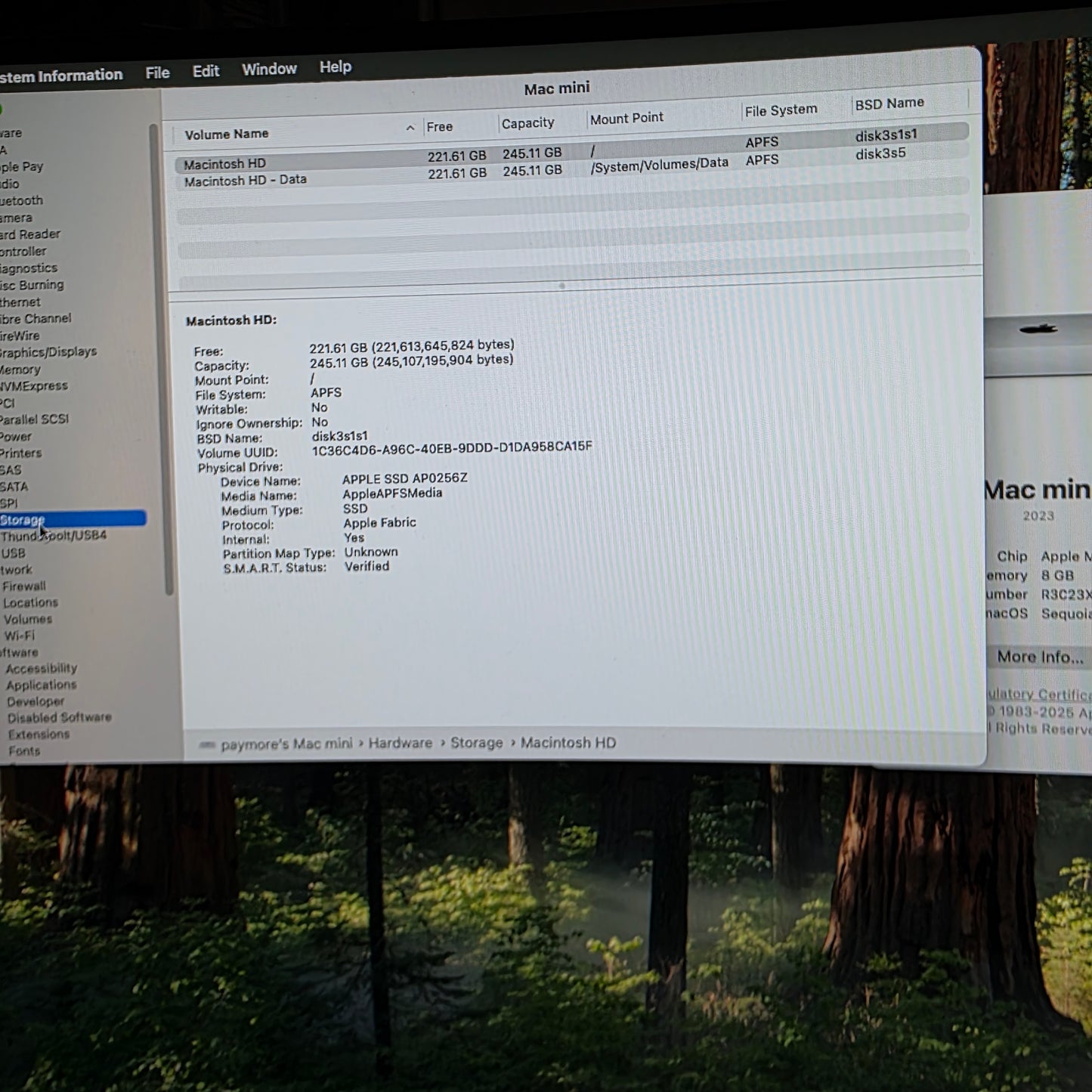Select PCI in sidebar
1092x1092 pixels.
point(8,403)
